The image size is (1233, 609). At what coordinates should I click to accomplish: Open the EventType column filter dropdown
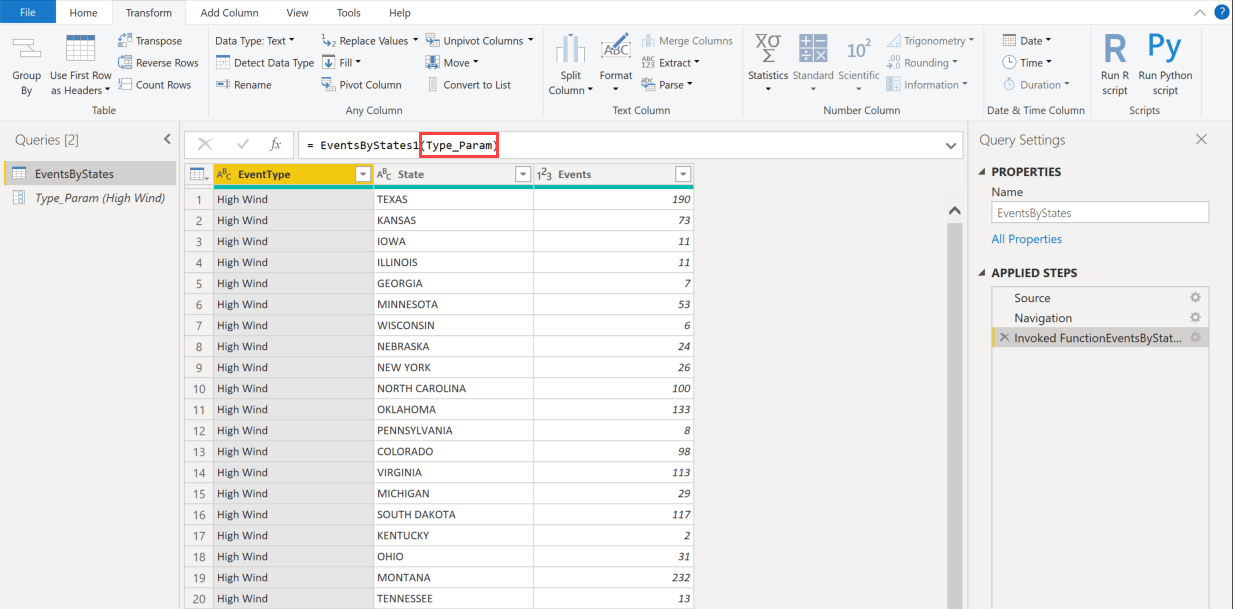click(363, 173)
